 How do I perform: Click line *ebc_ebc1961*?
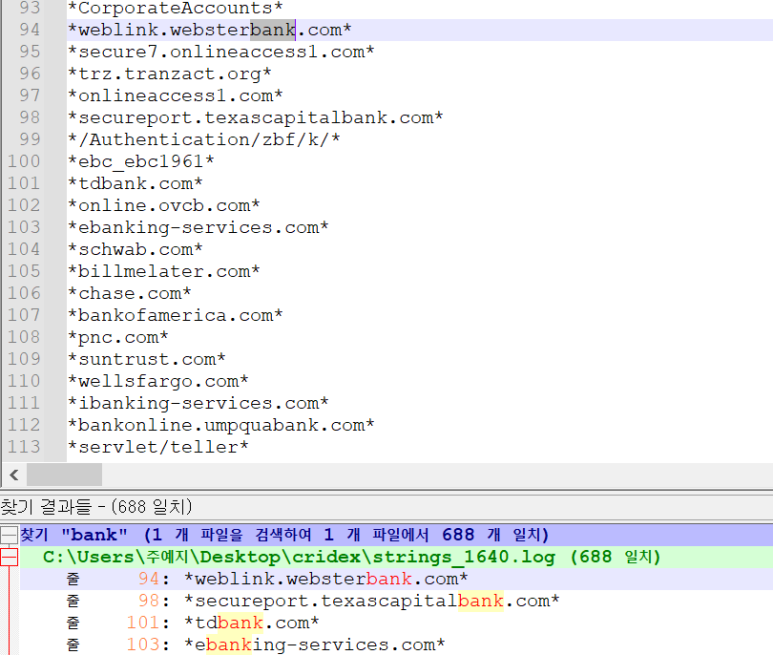(x=141, y=162)
